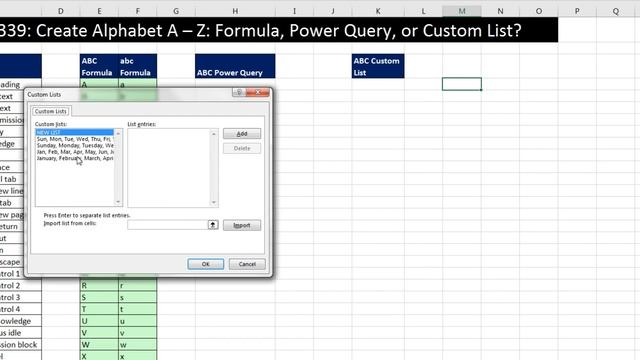Click the custom lists scrollbar down arrow
640x360 pixels.
[118, 202]
